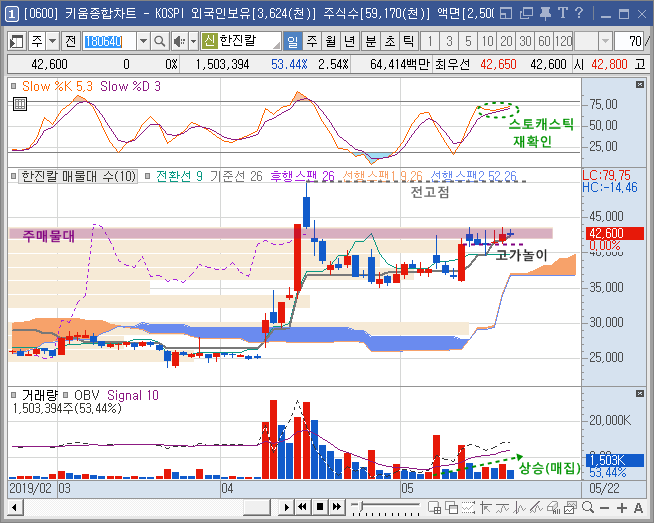Open the stock code dropdown arrow
The height and width of the screenshot is (523, 654).
pos(143,41)
